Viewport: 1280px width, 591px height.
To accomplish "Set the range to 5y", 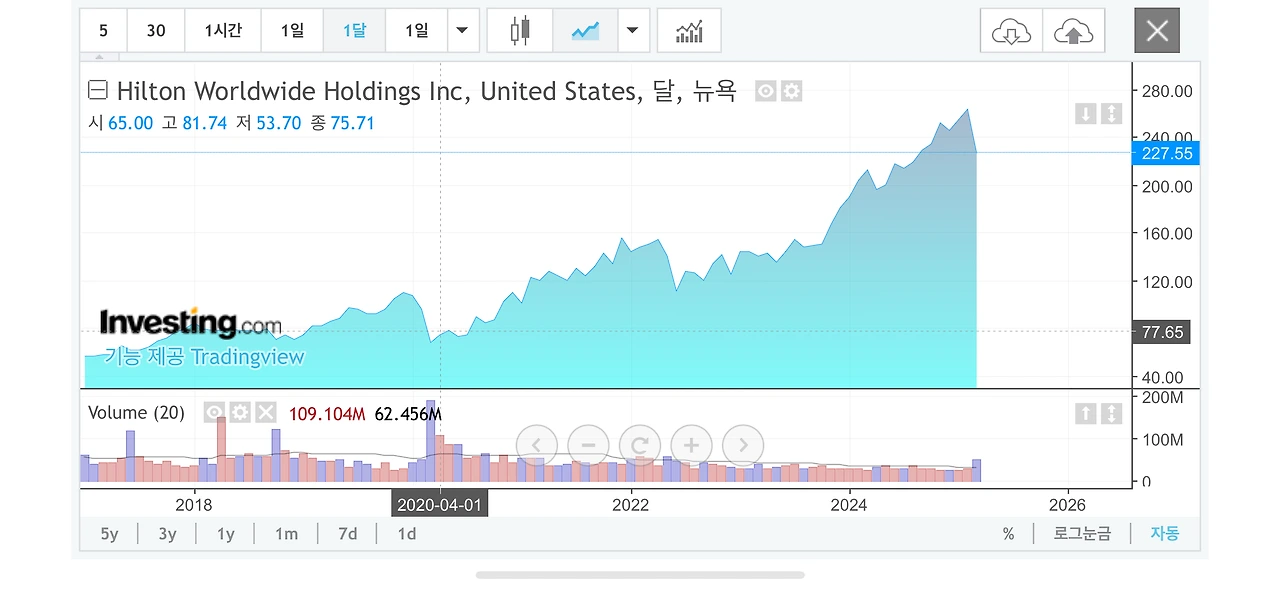I will 109,534.
